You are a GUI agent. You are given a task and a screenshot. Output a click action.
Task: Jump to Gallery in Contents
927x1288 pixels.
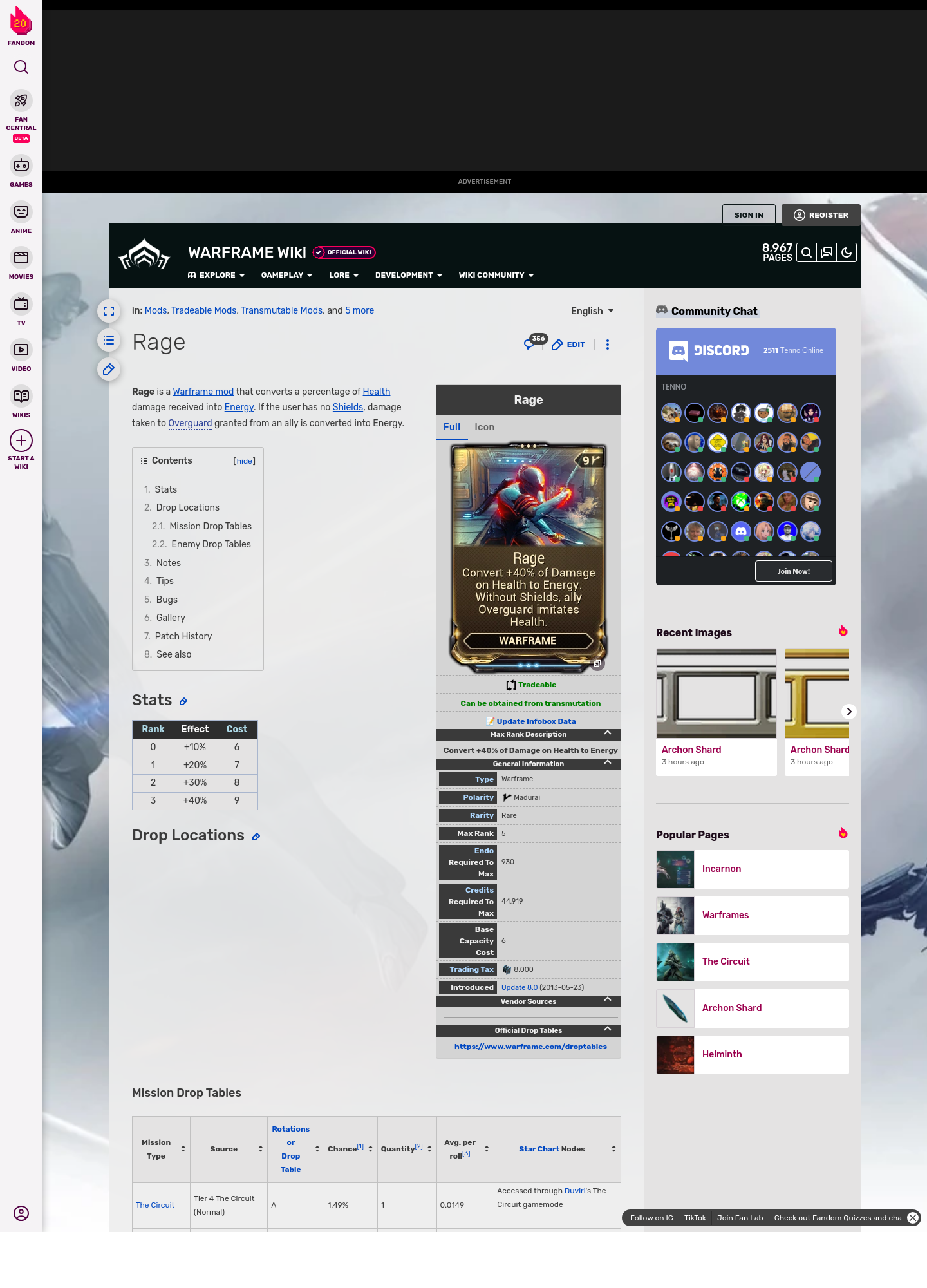click(171, 618)
